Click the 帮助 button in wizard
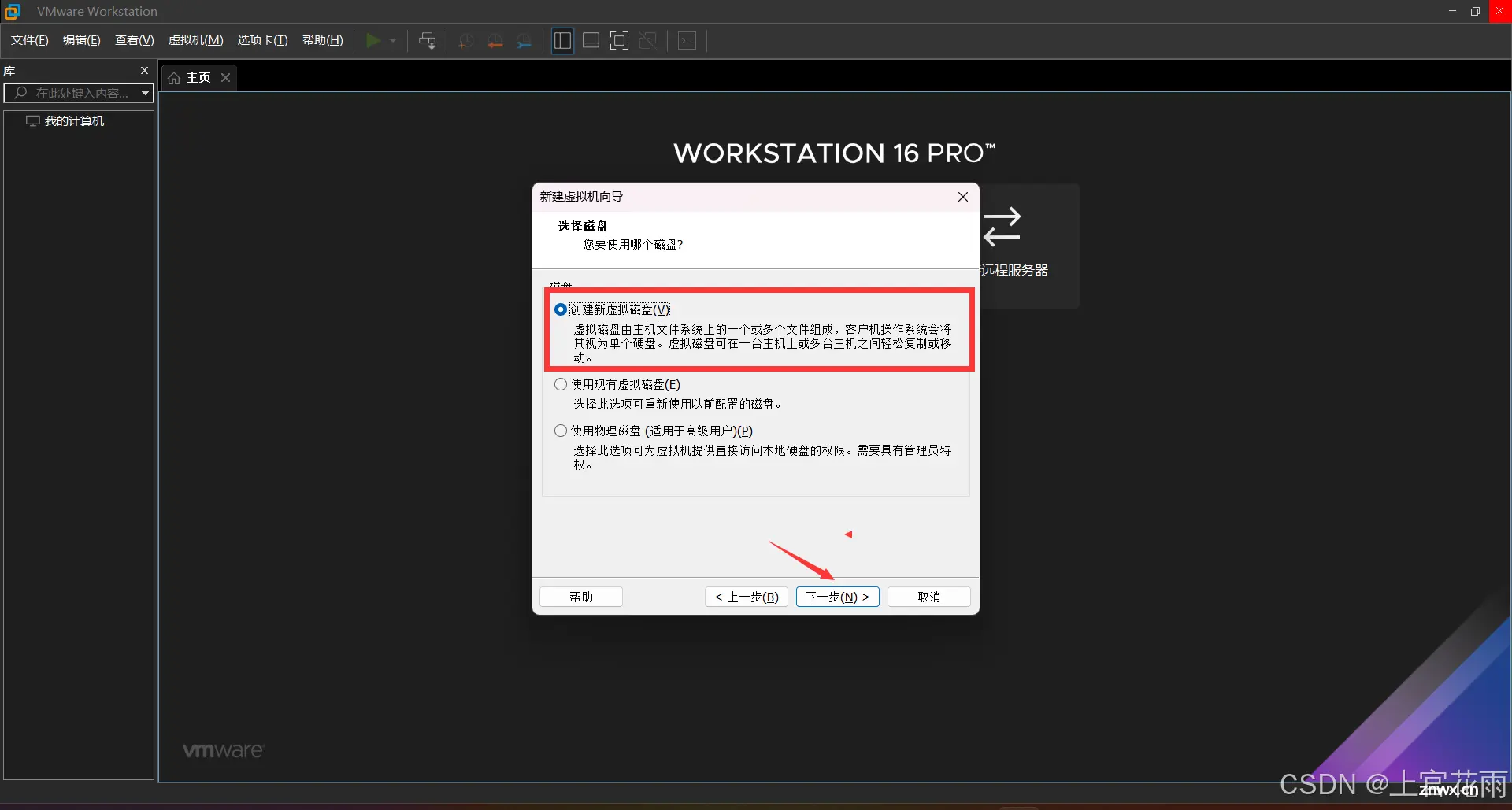This screenshot has width=1512, height=810. (x=581, y=597)
